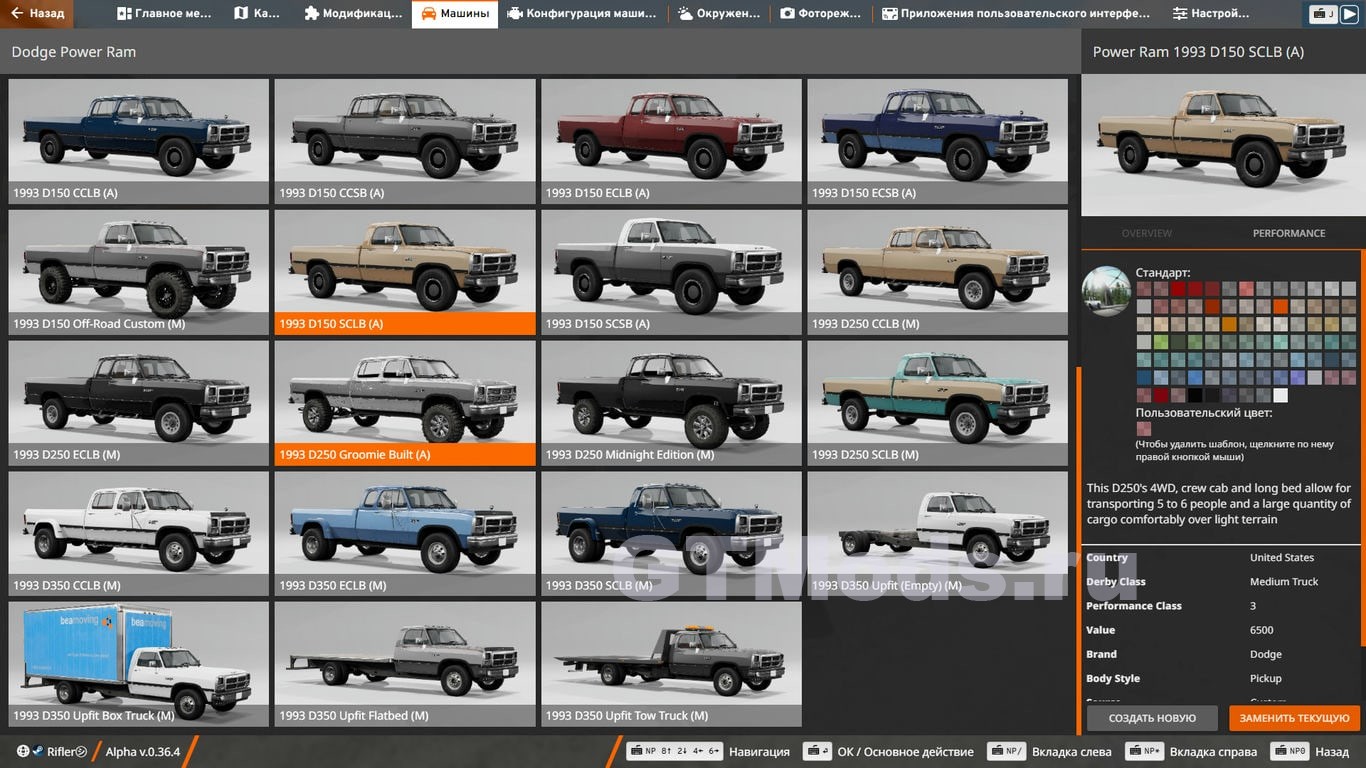Viewport: 1366px width, 768px height.
Task: Choose the 1993 D150 SCSB (A) truck
Action: click(671, 272)
